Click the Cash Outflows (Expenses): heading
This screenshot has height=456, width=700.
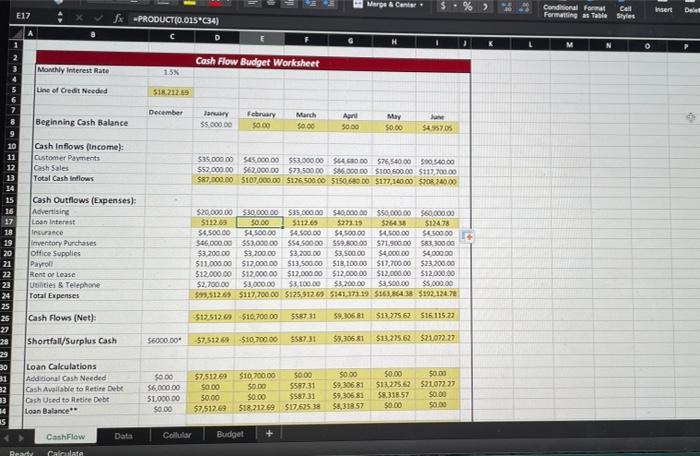click(83, 200)
